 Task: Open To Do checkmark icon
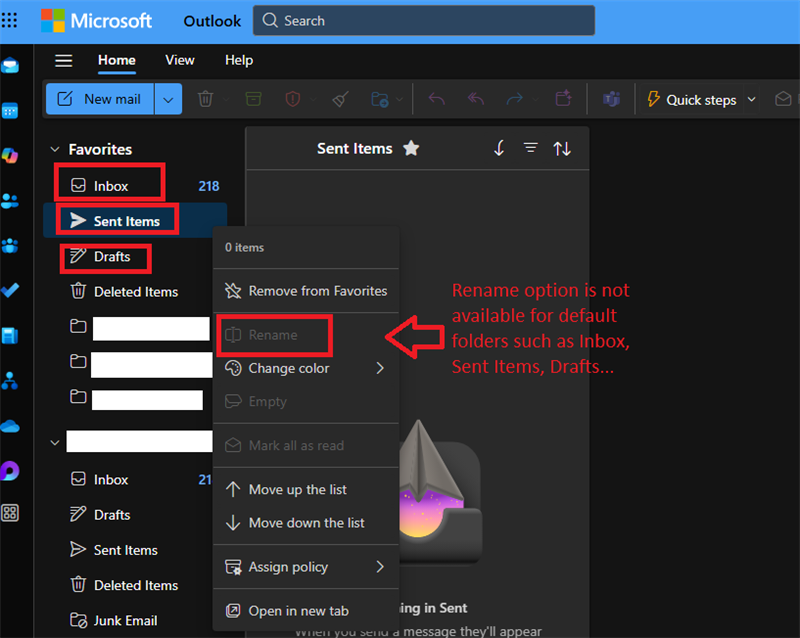point(10,291)
